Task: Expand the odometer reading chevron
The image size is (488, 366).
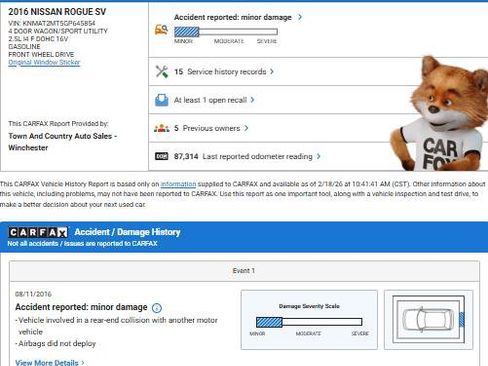Action: [318, 156]
